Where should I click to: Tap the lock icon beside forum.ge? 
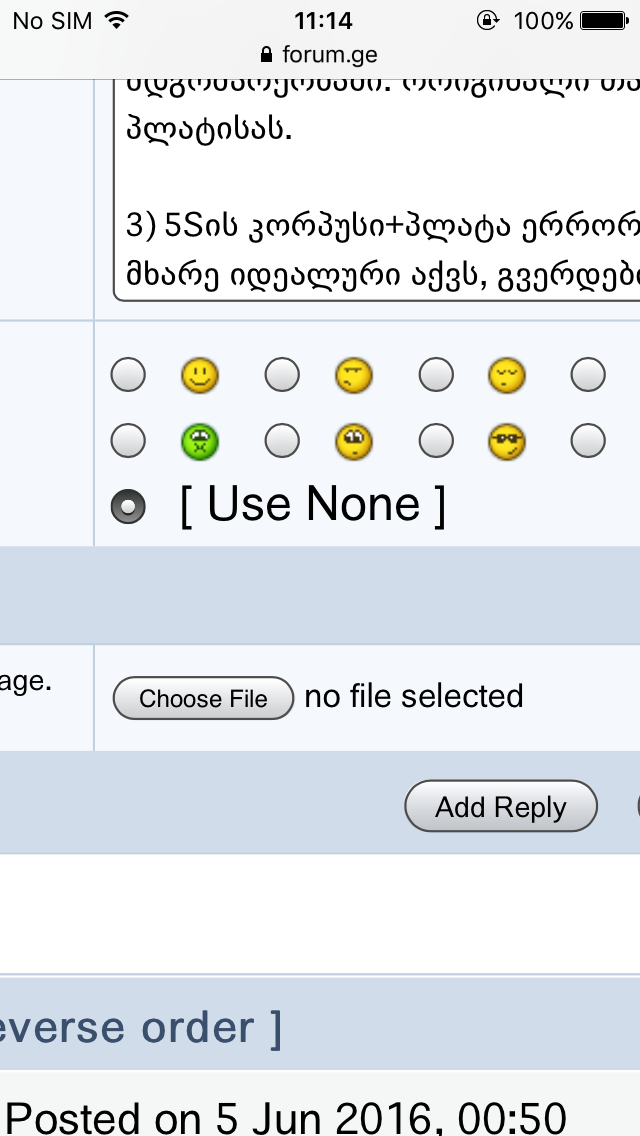tap(266, 55)
